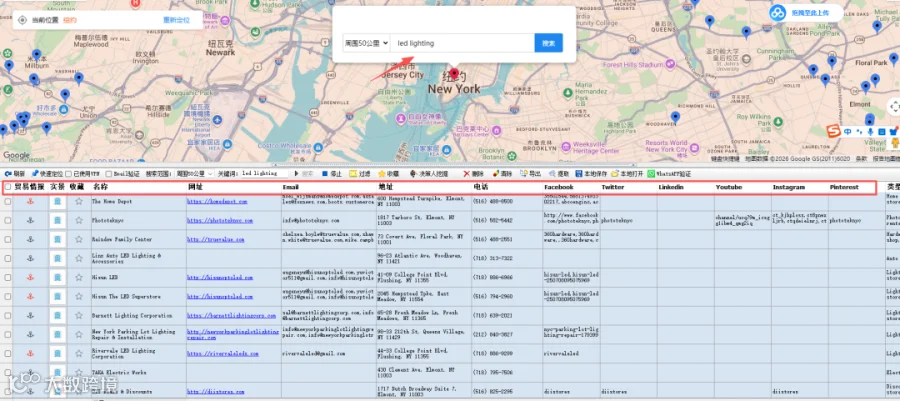Screen dimensions: 900x401
Task: Click the 面陈 toolbar icon beside delete
Action: [495, 173]
